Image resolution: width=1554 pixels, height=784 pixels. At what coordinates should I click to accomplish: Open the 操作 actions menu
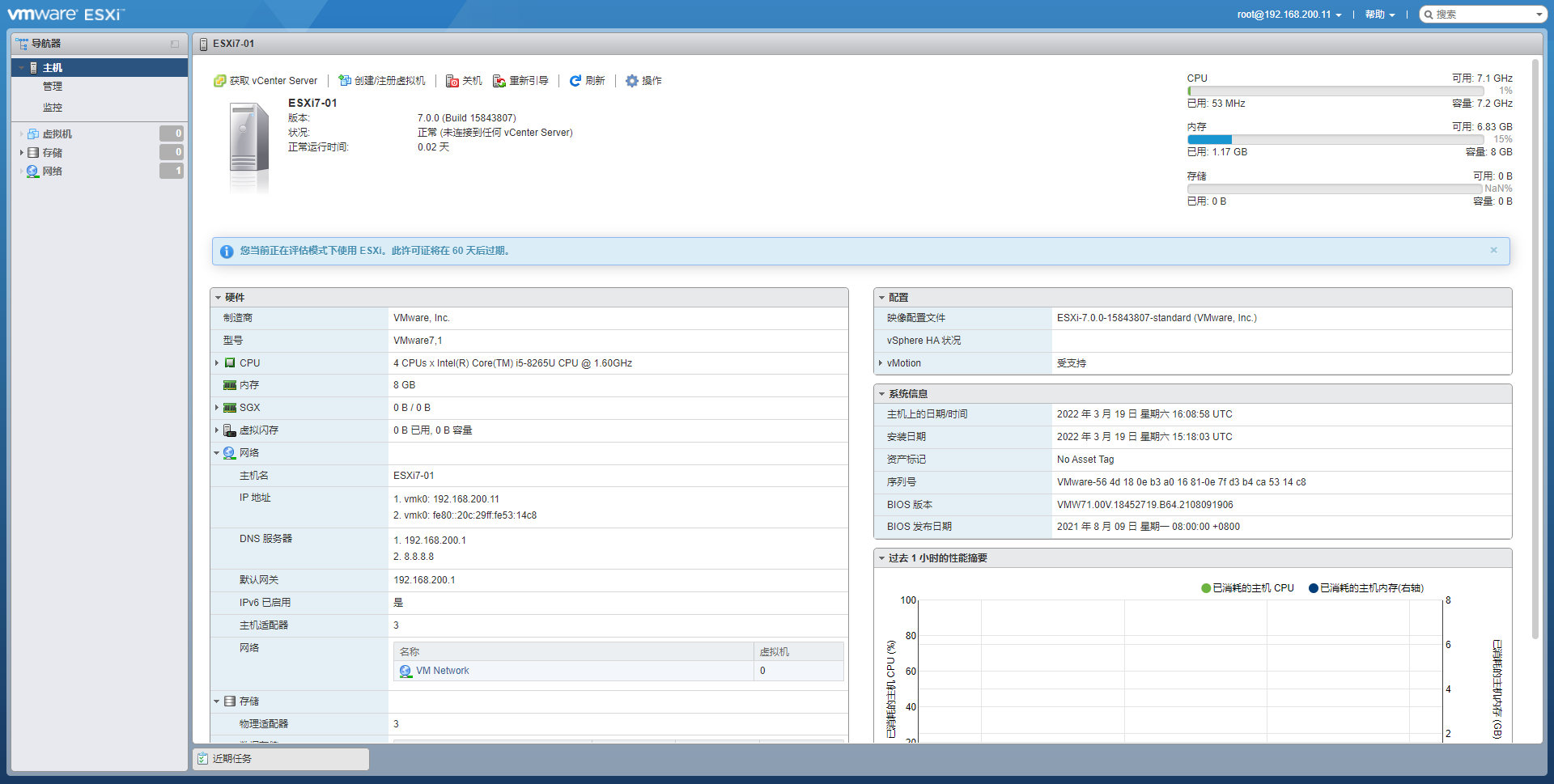pyautogui.click(x=644, y=81)
